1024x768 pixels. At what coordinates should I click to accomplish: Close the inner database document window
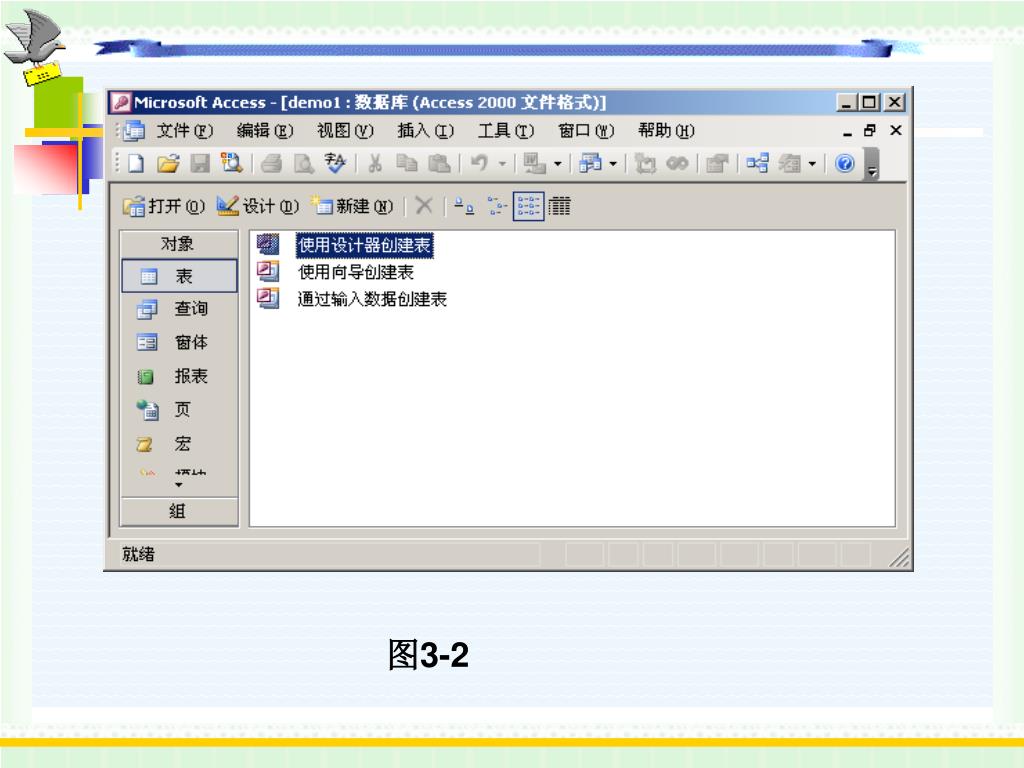896,131
